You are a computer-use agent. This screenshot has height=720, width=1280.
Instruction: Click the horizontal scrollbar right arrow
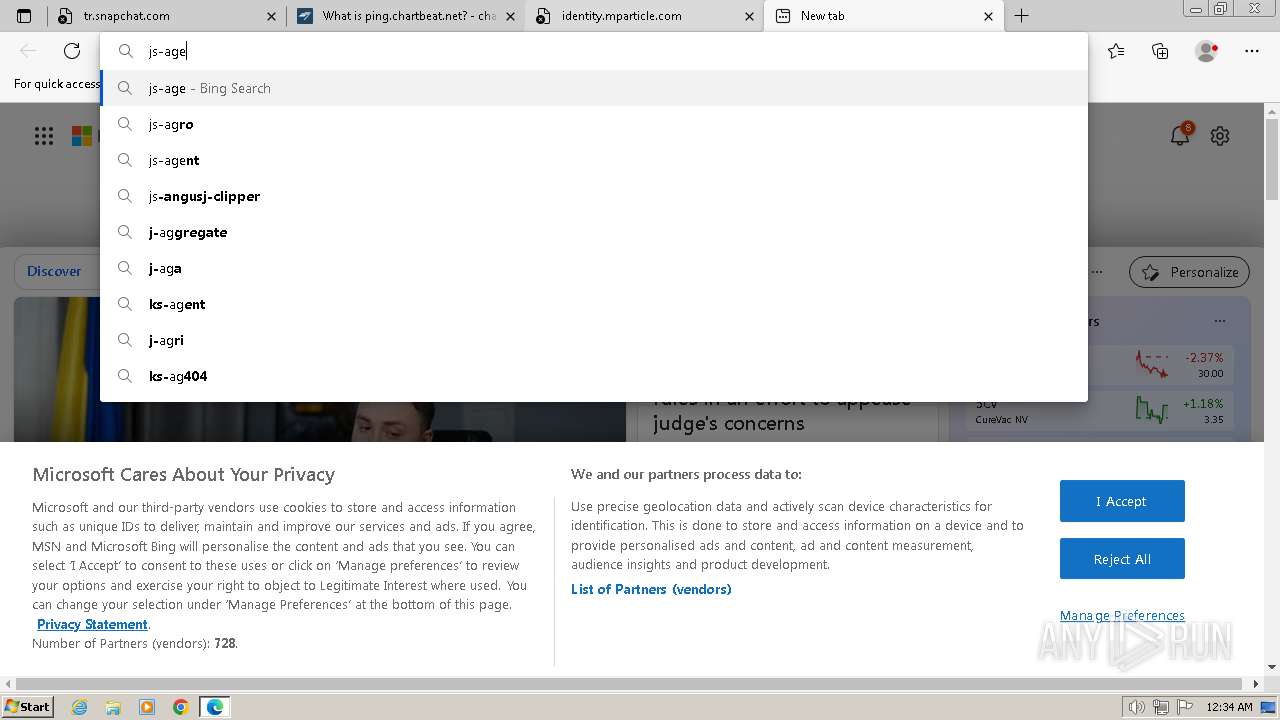(x=1257, y=684)
